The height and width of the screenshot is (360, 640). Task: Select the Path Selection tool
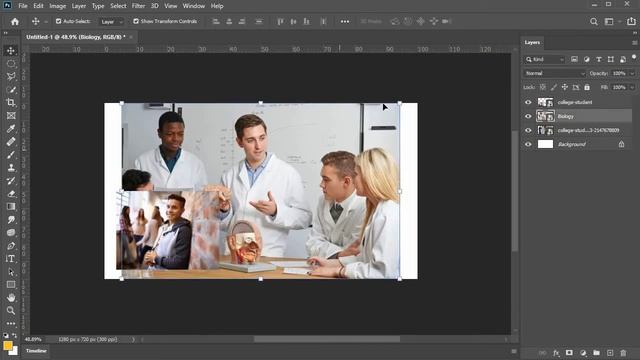(11, 272)
